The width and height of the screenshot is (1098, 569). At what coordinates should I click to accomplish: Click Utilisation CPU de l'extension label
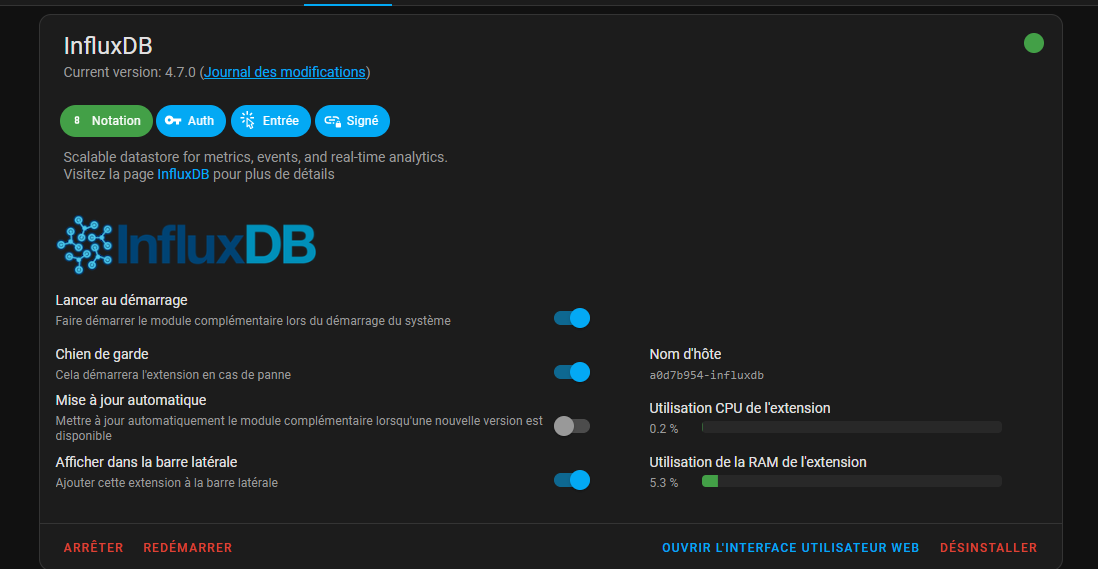point(739,408)
